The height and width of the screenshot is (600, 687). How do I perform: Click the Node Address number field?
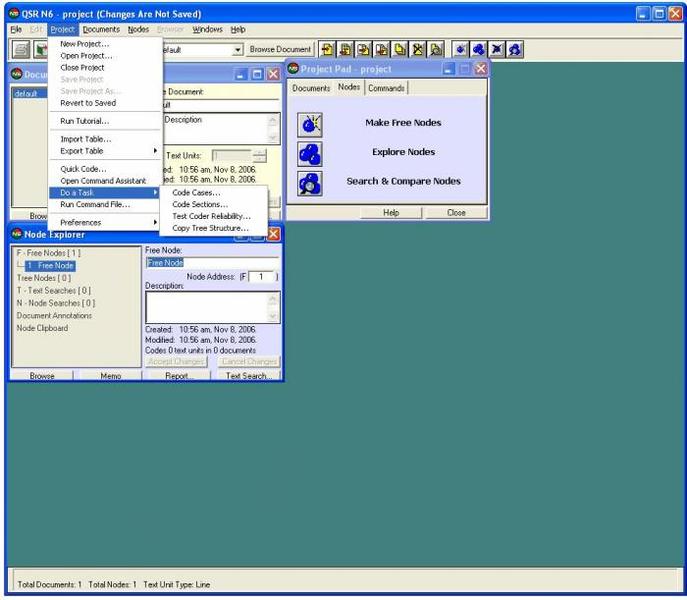click(261, 277)
